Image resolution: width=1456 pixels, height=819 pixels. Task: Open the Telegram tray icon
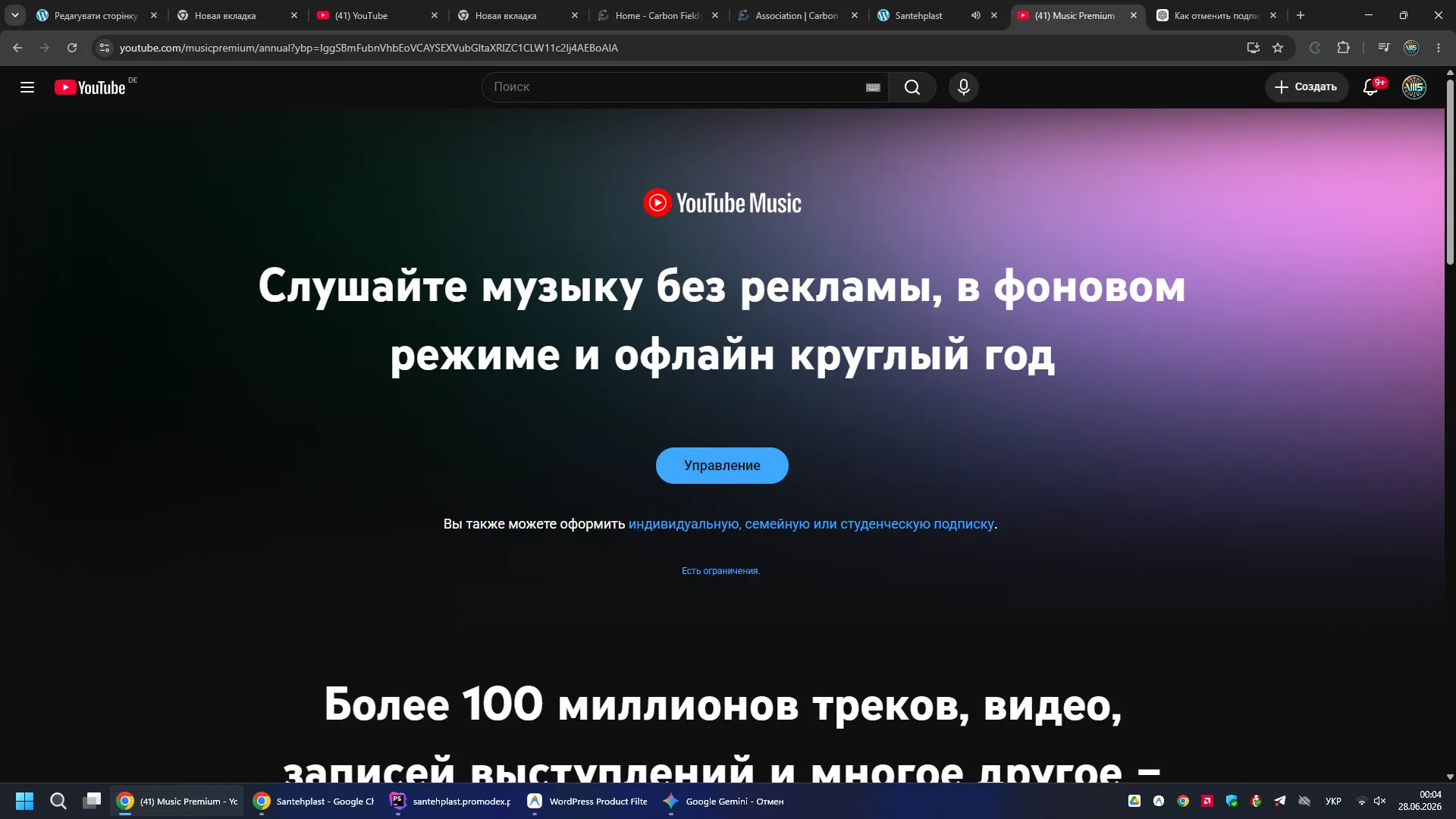click(1280, 801)
